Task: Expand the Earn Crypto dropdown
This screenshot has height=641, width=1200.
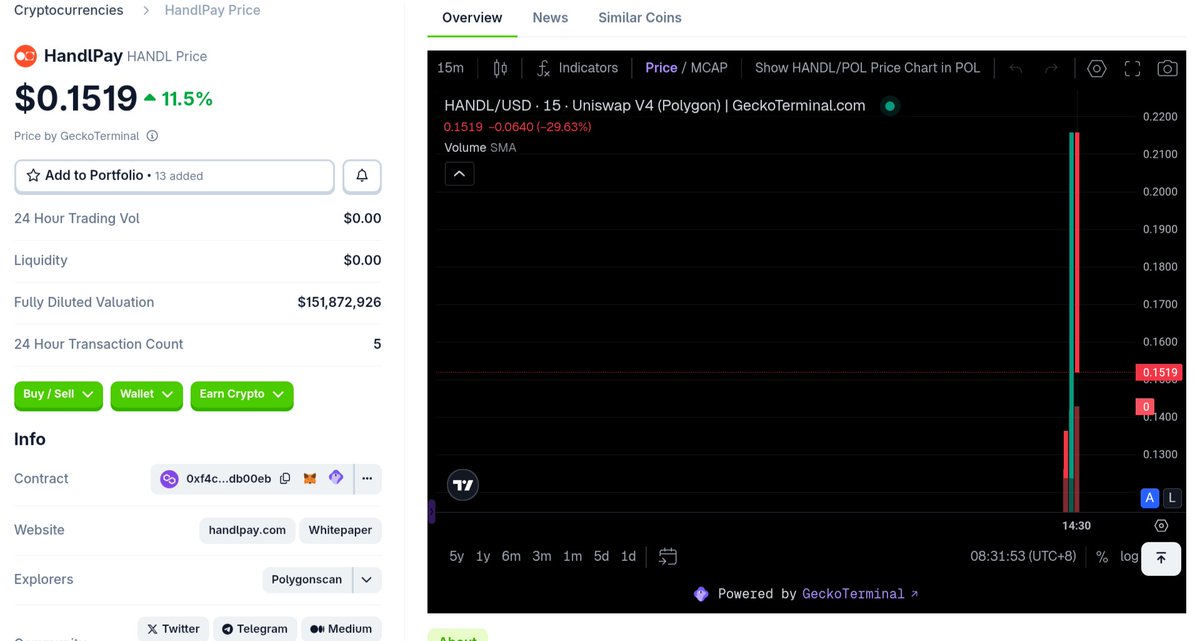Action: 242,395
